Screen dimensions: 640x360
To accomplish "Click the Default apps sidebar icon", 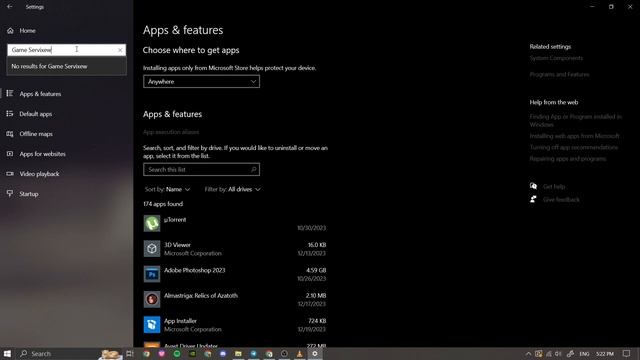I will click(10, 113).
